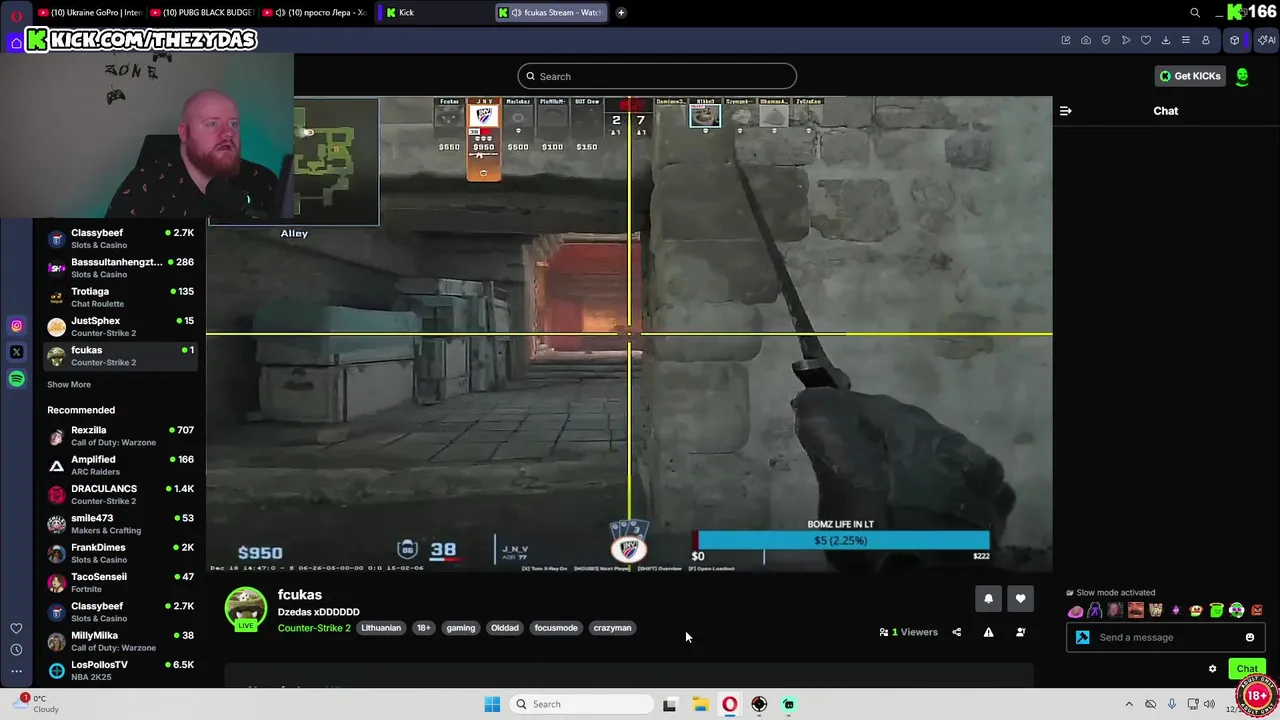The height and width of the screenshot is (720, 1280).
Task: Open the browser downloads icon
Action: (1166, 40)
